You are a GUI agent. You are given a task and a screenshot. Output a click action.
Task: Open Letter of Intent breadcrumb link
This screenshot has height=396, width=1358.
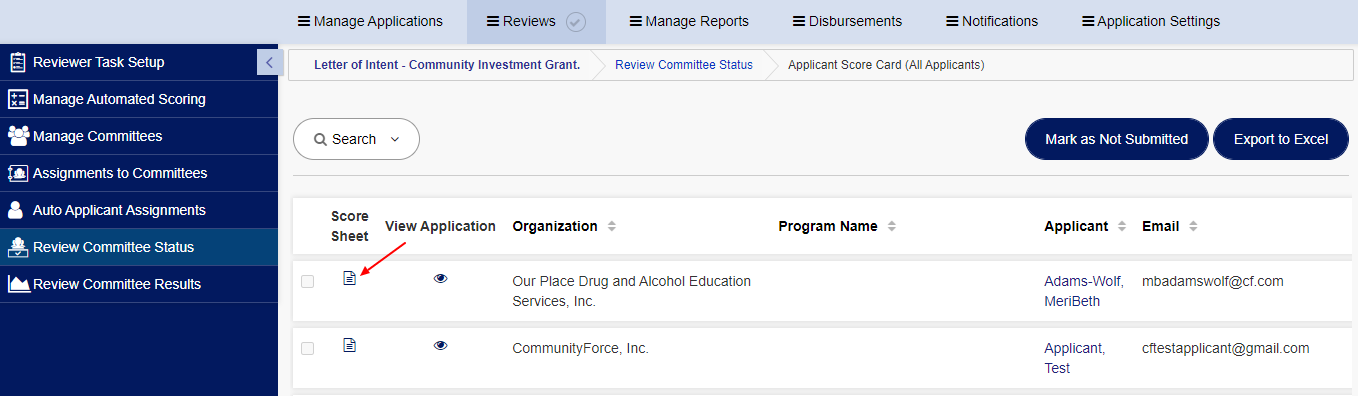pyautogui.click(x=447, y=65)
